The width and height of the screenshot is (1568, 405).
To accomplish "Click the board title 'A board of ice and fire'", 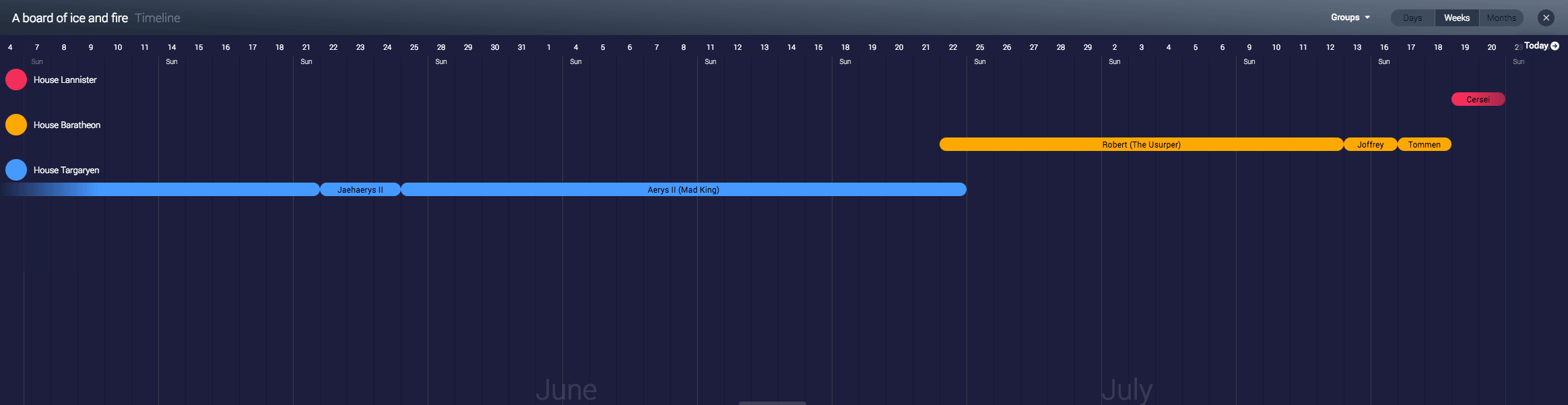I will (70, 18).
